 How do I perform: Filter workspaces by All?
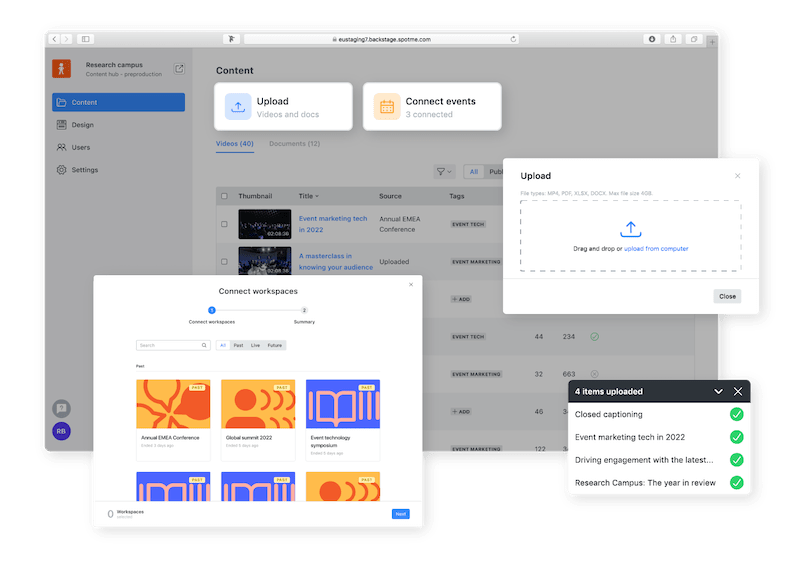[222, 346]
